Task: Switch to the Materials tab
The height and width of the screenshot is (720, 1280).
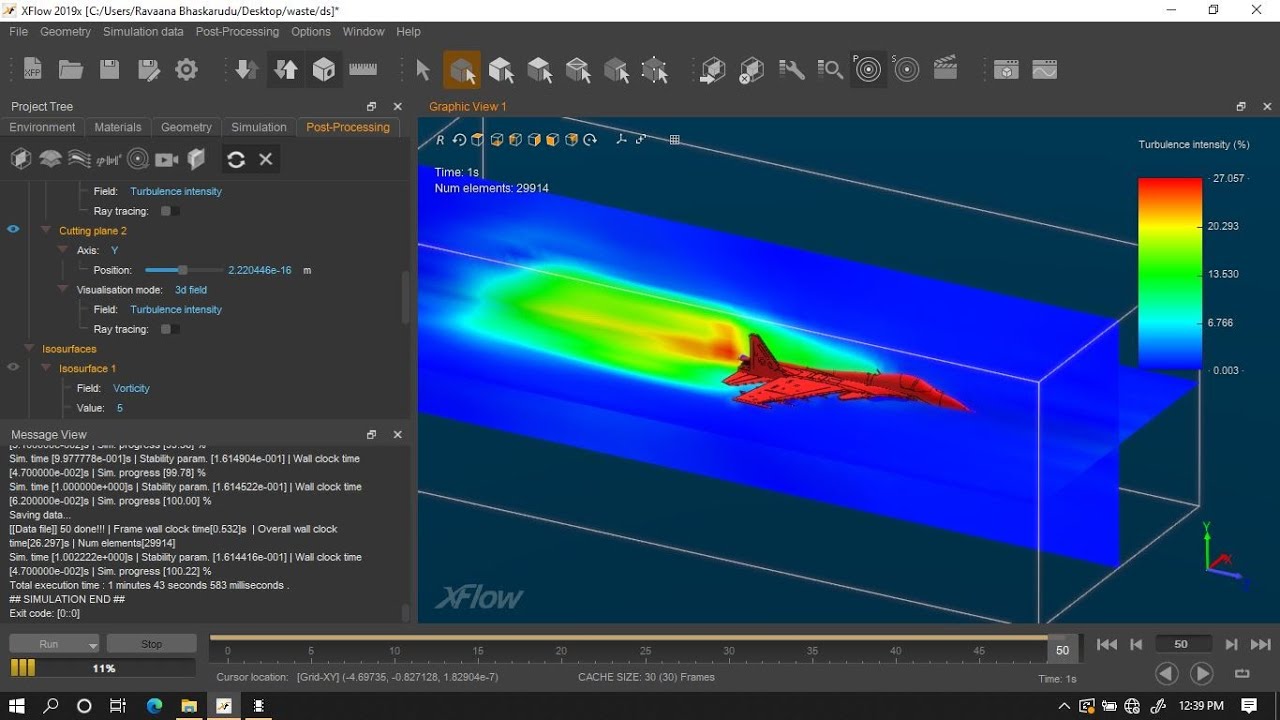Action: [118, 127]
